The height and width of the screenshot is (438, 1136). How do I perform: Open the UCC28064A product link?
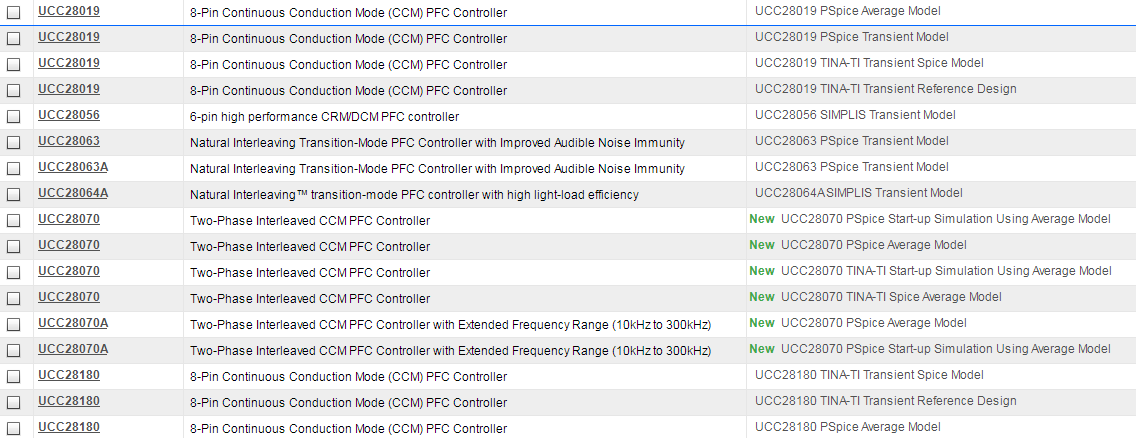tap(73, 193)
